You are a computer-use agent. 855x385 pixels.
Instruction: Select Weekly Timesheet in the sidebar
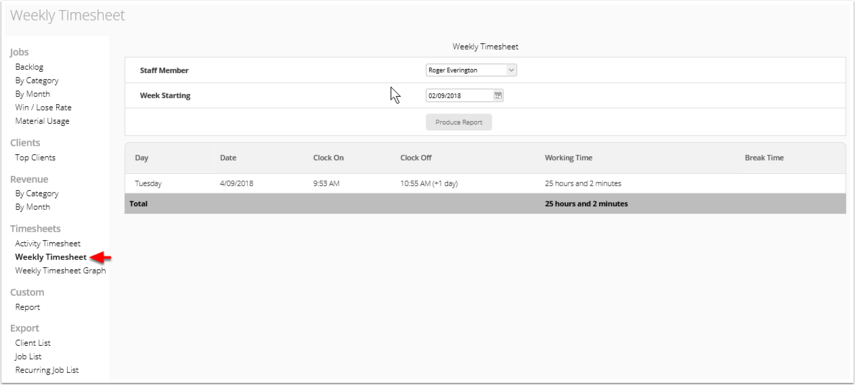[x=51, y=257]
